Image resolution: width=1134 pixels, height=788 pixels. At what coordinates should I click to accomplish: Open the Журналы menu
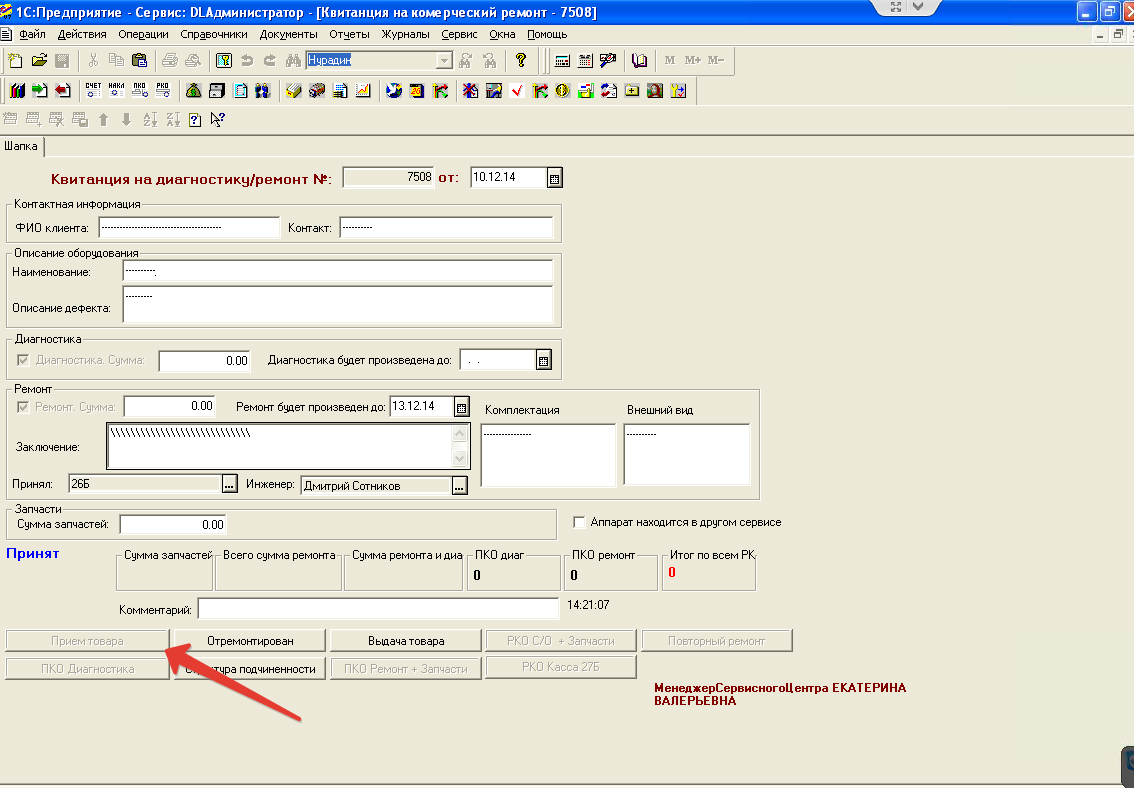click(x=405, y=34)
